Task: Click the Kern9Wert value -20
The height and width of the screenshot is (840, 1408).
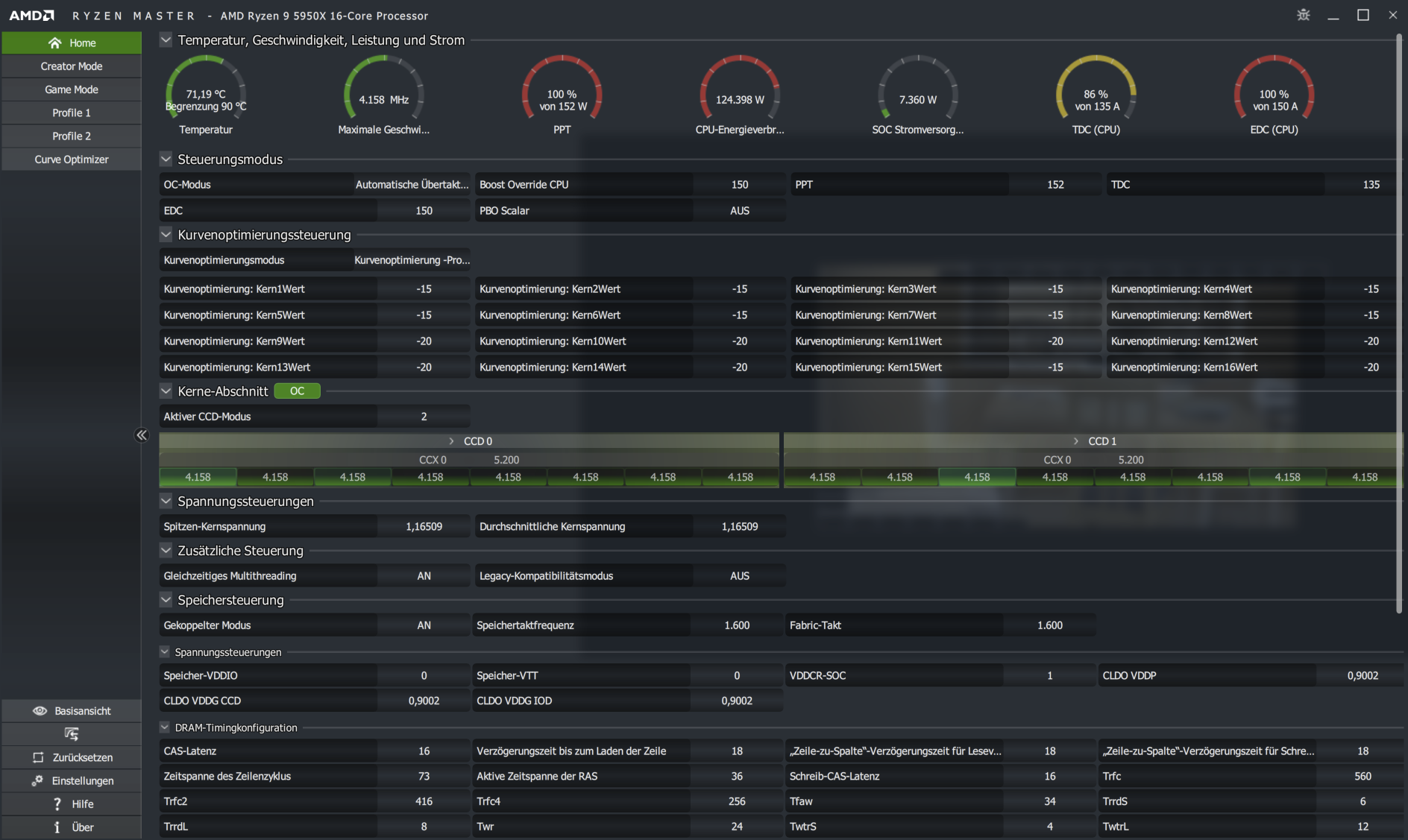Action: coord(424,341)
